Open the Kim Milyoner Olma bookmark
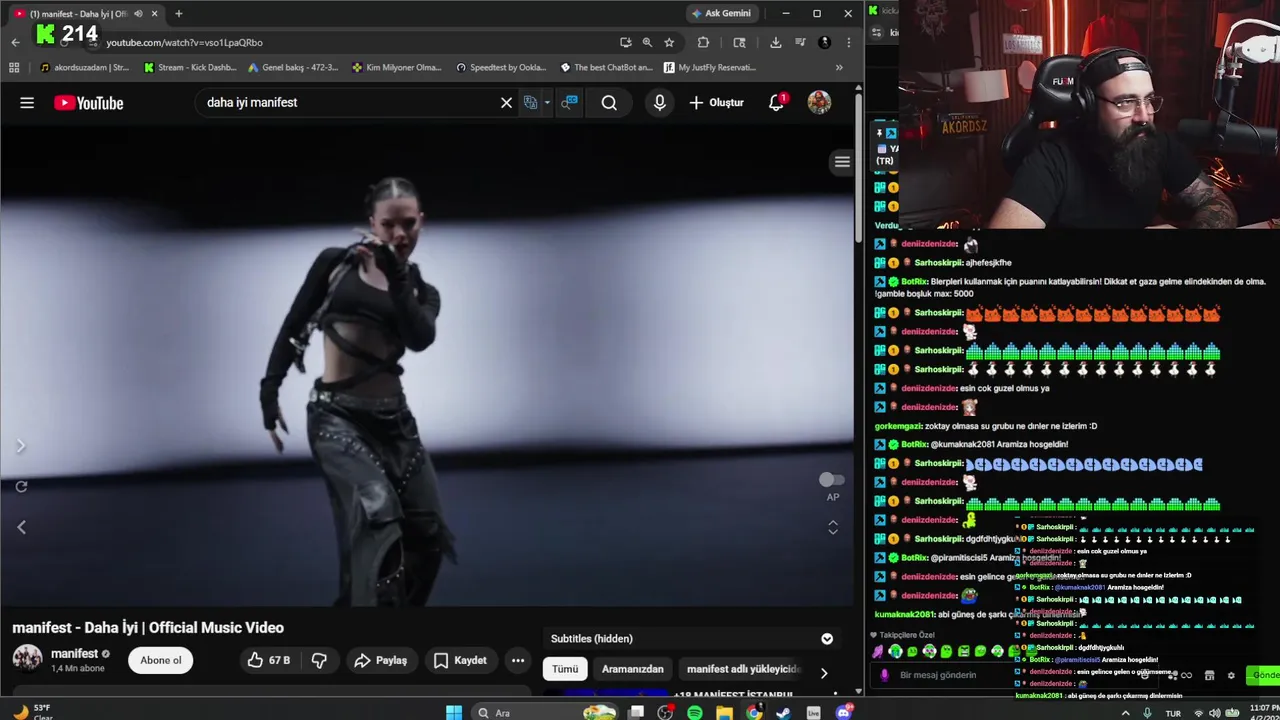 click(x=397, y=67)
